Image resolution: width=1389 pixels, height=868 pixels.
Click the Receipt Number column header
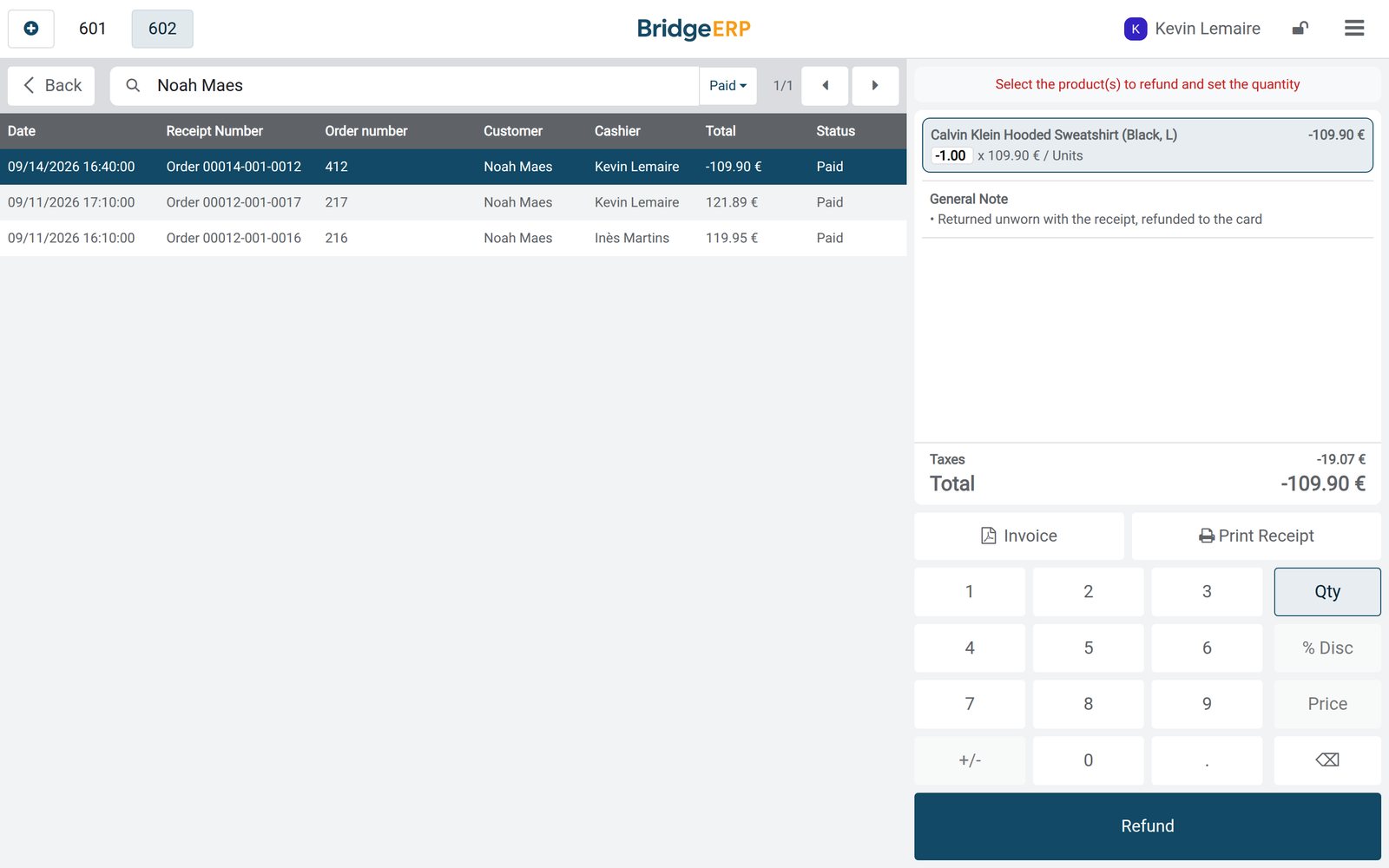click(x=214, y=131)
